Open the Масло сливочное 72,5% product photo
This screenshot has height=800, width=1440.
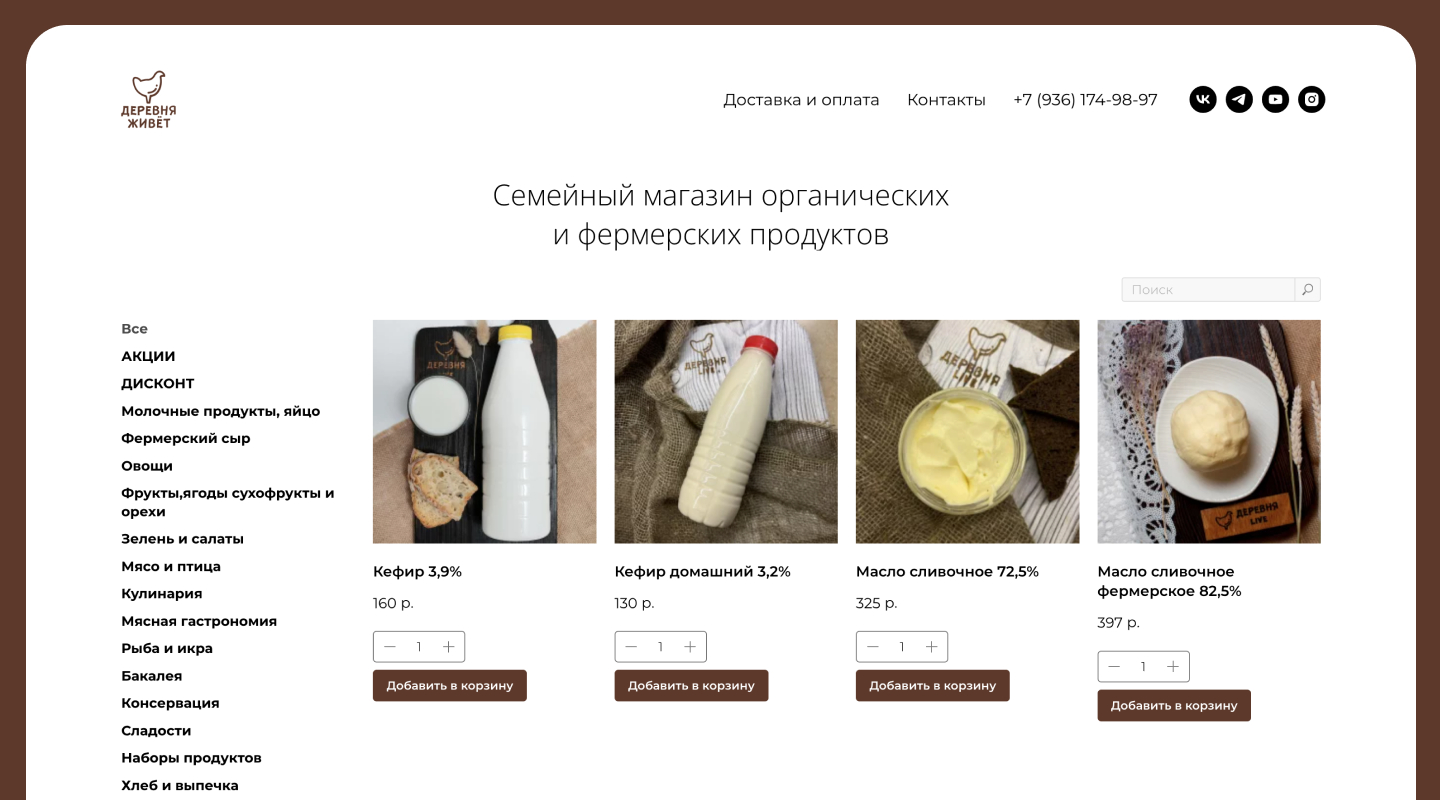coord(967,432)
